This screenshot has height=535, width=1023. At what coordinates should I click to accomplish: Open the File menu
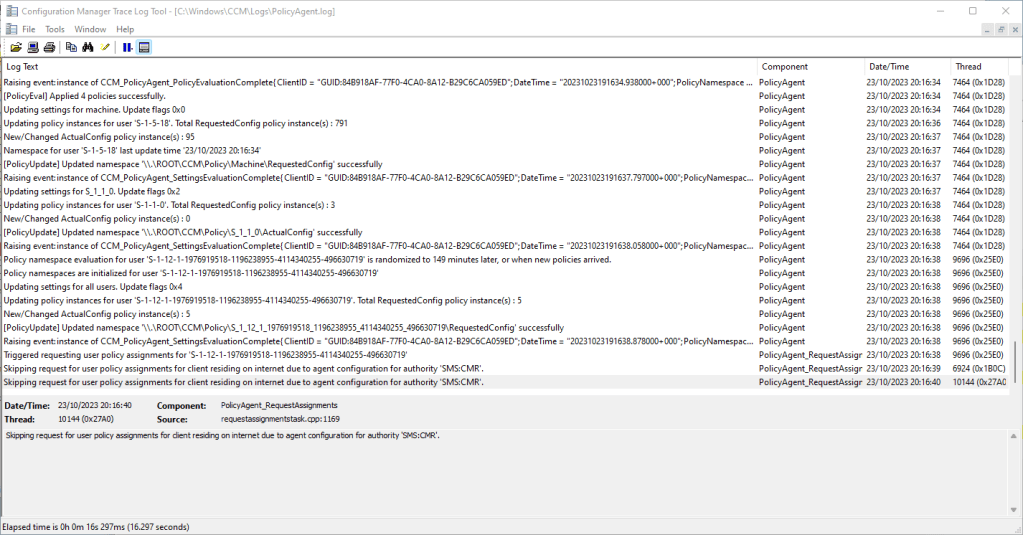click(28, 29)
